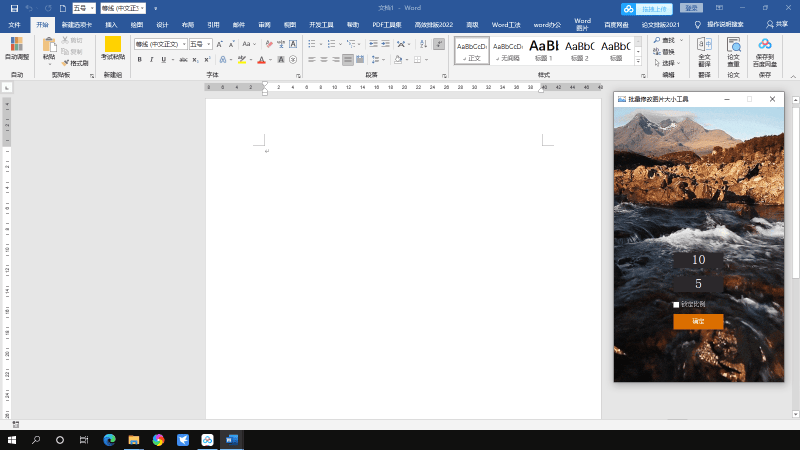Click the width field showing 10
Viewport: 800px width, 450px height.
(x=698, y=260)
